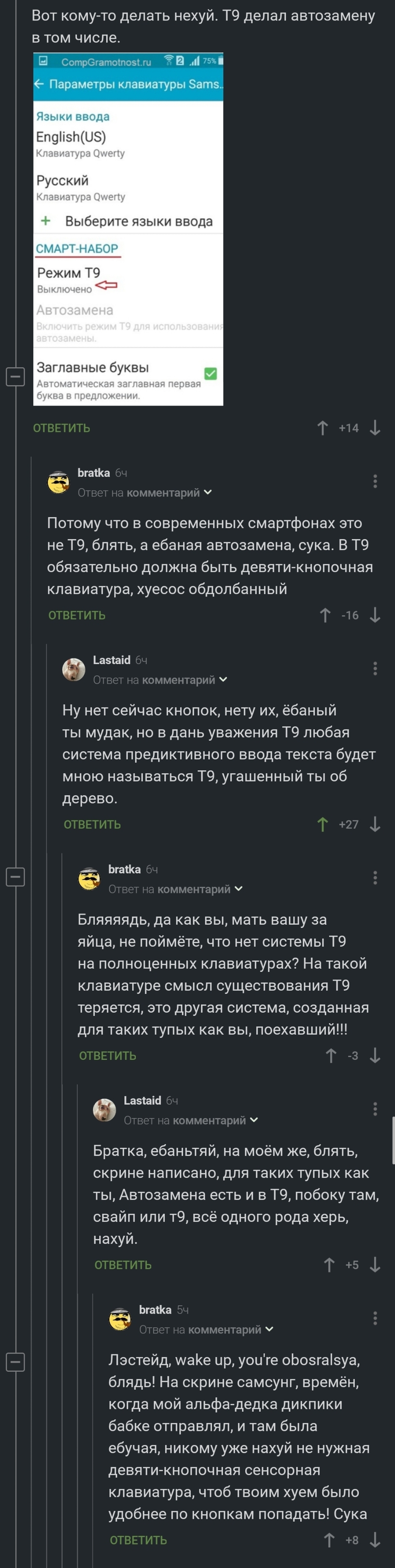Open the Samsung keyboard settings screenshot

128,229
